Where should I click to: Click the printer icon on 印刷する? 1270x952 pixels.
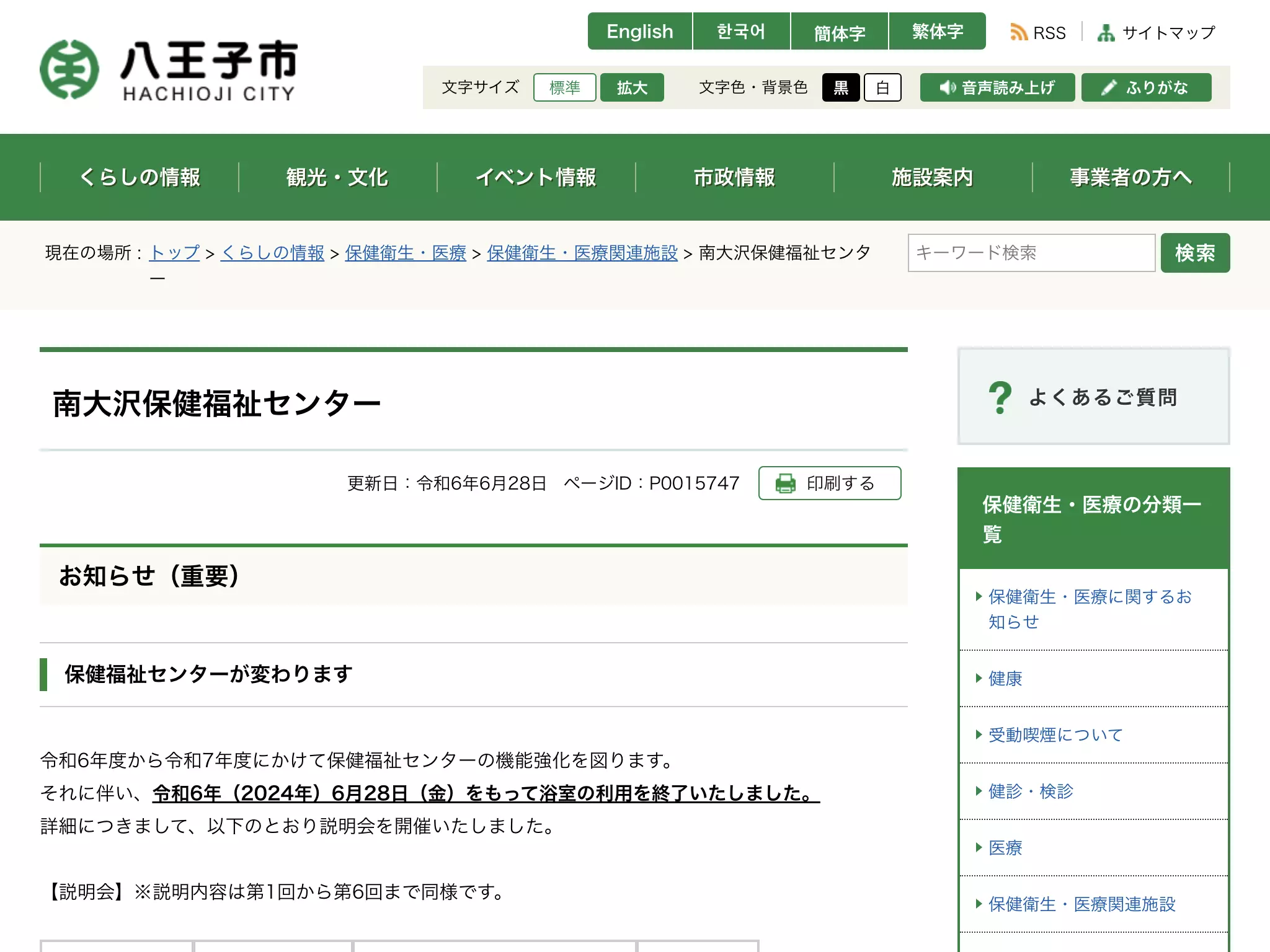coord(785,483)
